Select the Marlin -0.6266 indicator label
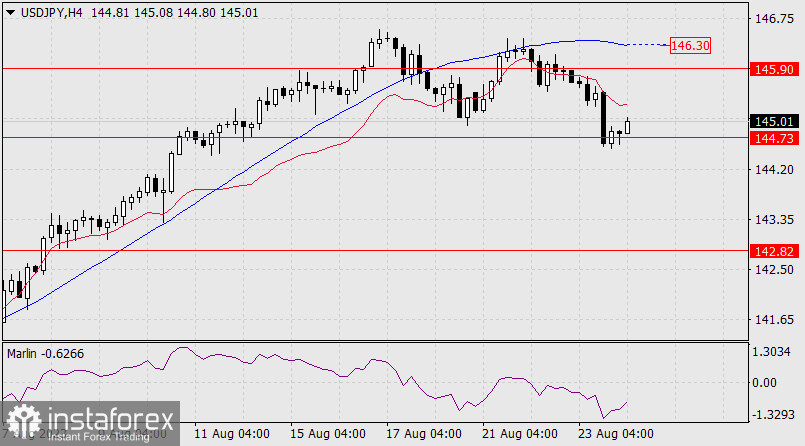Screen dimensions: 805x446 (45, 354)
